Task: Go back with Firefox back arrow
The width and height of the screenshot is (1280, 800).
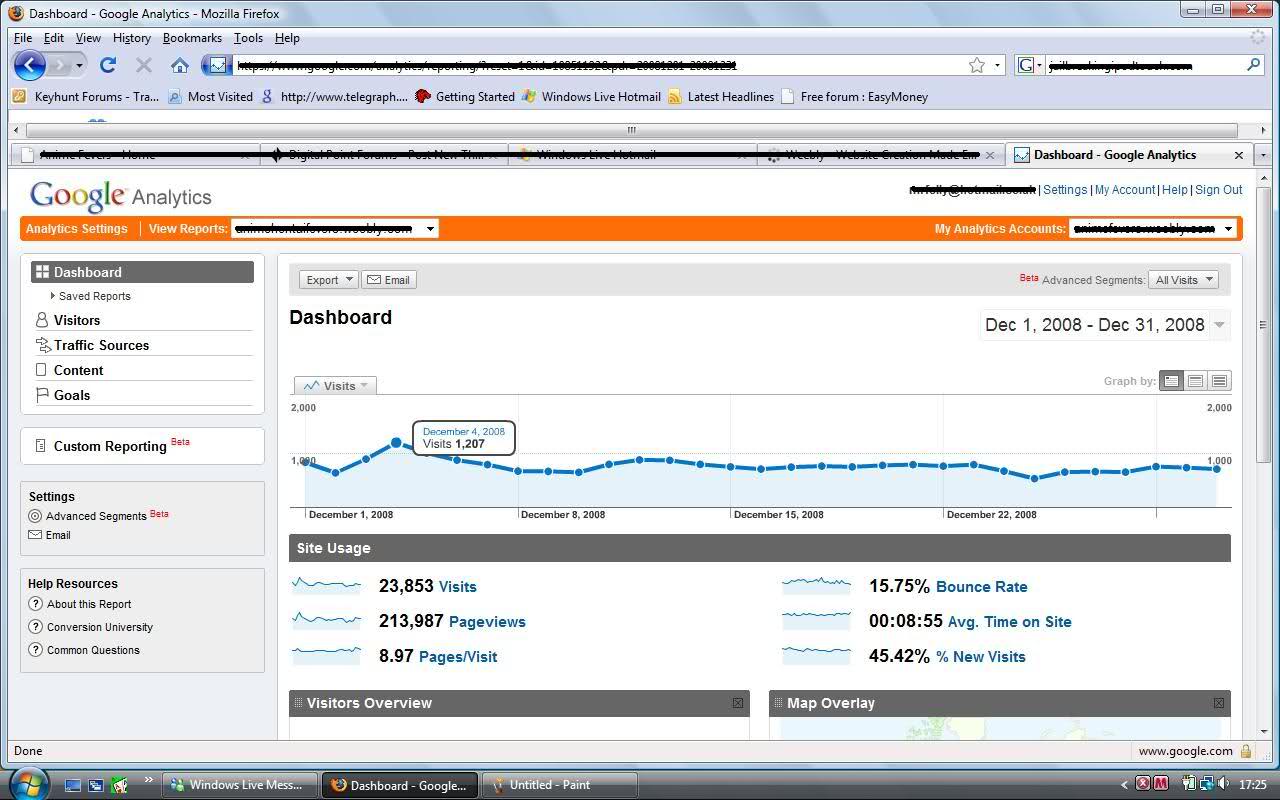Action: [x=30, y=66]
